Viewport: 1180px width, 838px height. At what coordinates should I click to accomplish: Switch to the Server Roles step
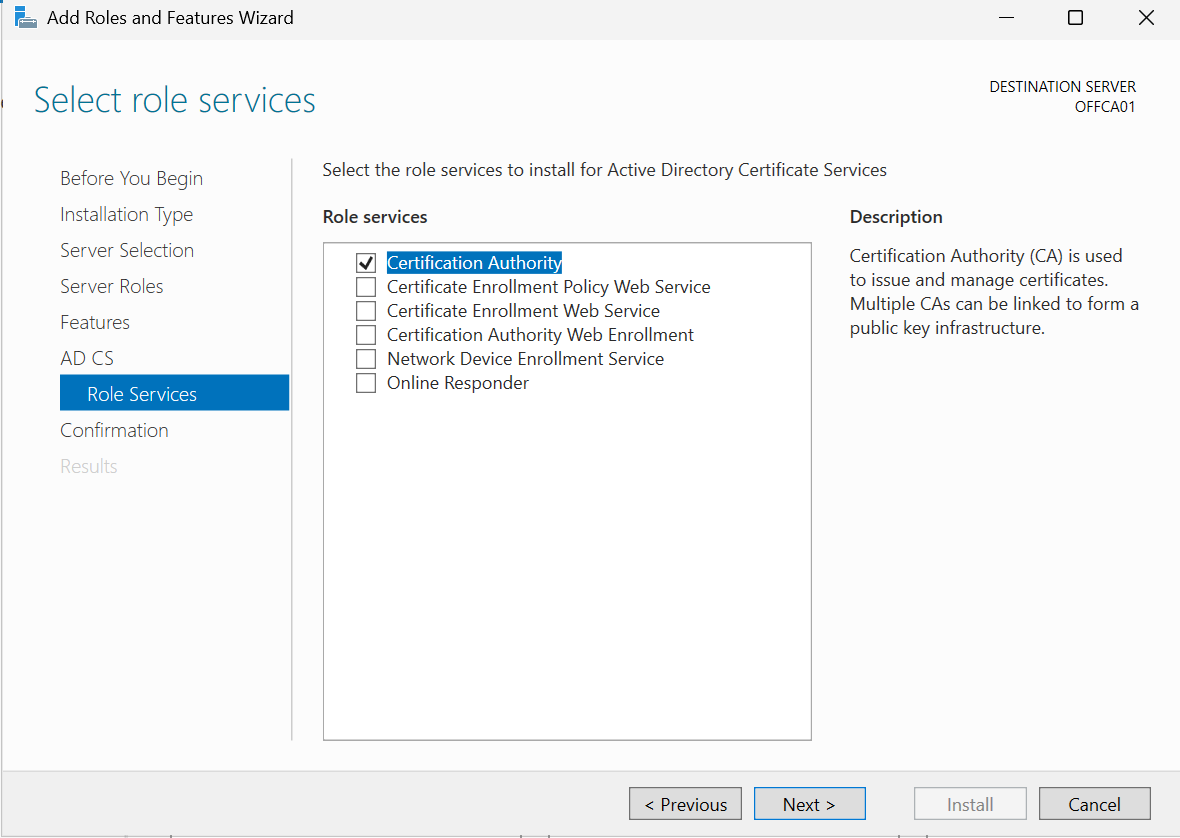111,287
